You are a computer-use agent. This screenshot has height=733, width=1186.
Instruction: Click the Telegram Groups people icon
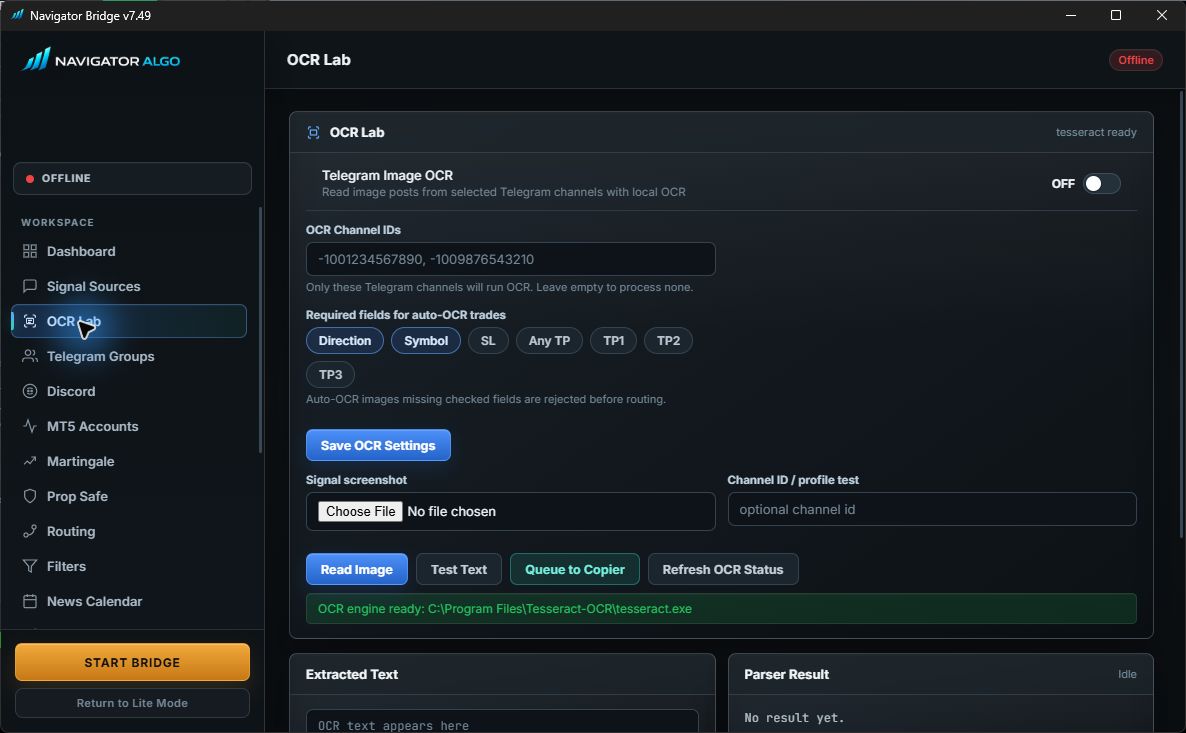coord(29,356)
